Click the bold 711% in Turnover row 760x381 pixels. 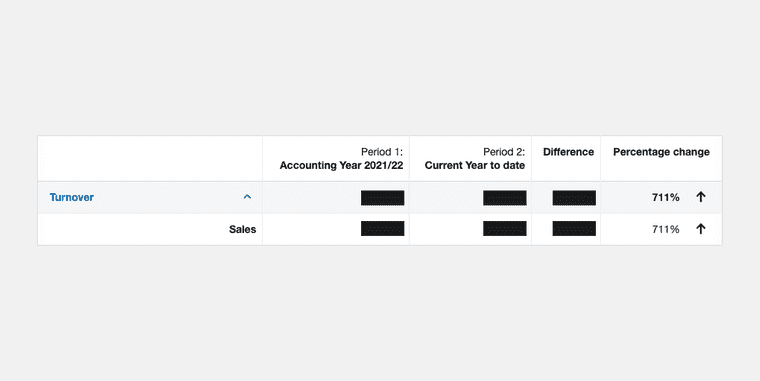[665, 197]
